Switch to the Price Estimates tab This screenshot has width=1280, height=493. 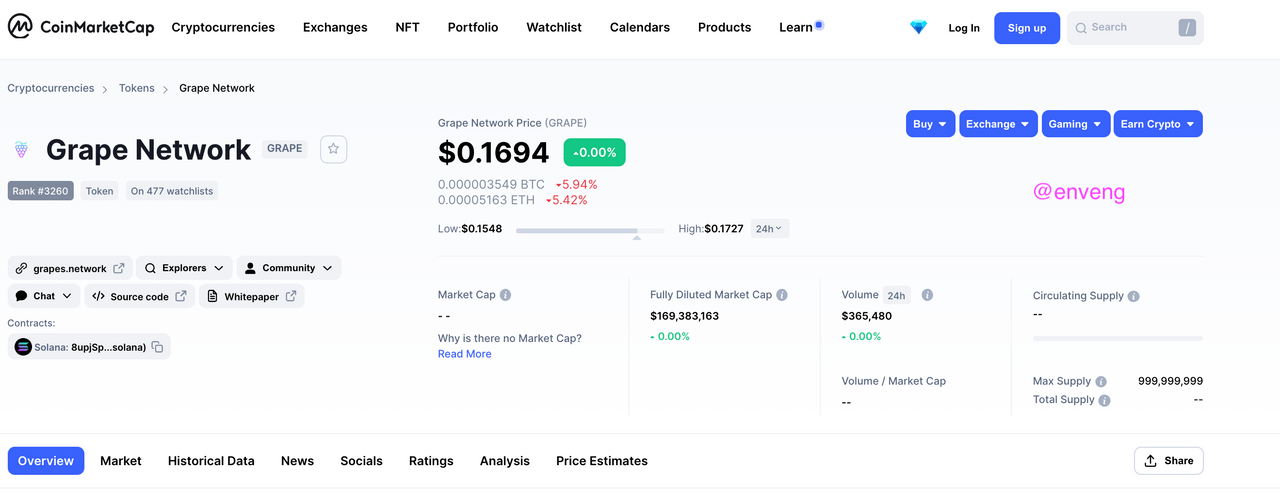pos(602,461)
